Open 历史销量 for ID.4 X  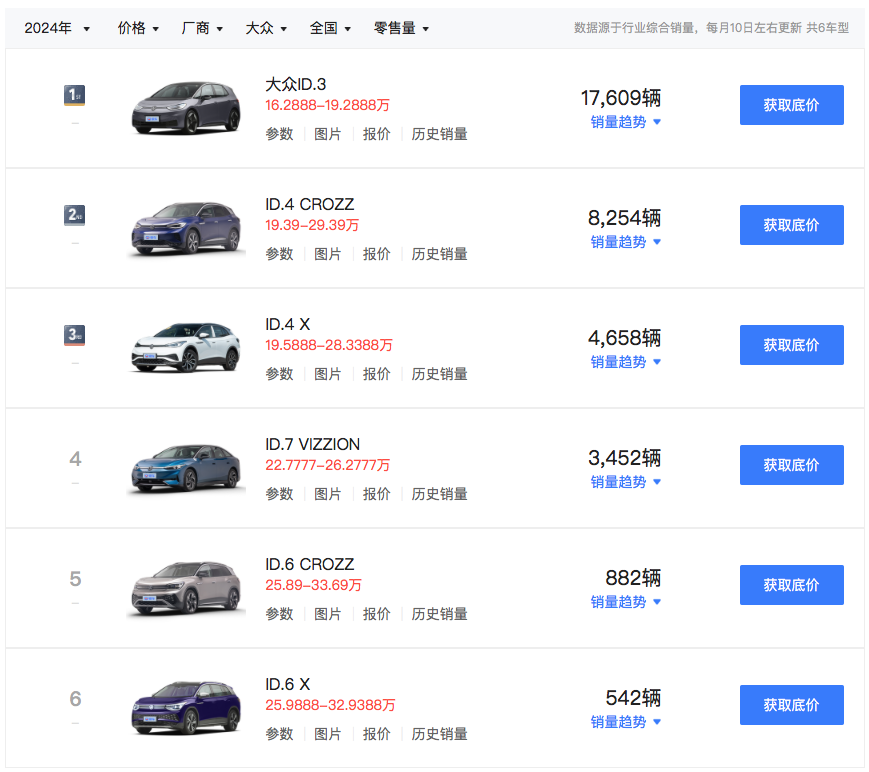tap(439, 374)
